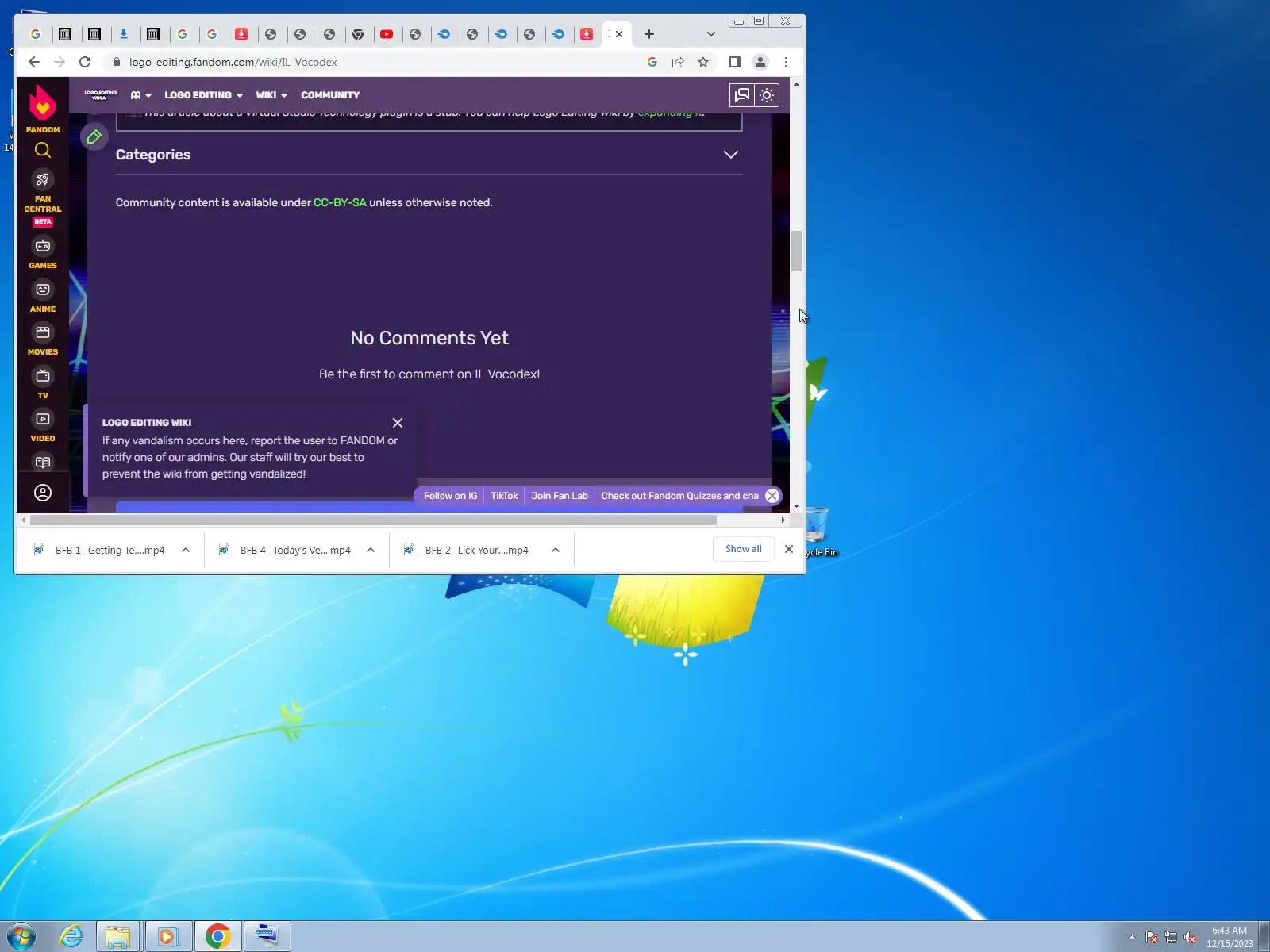Switch to the Chrome-icon tab
This screenshot has height=952, width=1270.
(x=358, y=34)
